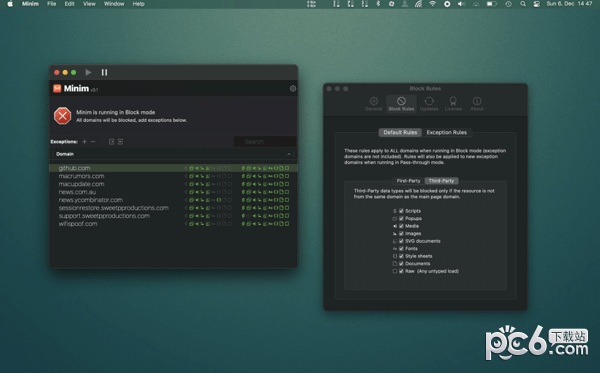Open the File menu
Image resolution: width=600 pixels, height=373 pixels.
click(51, 4)
